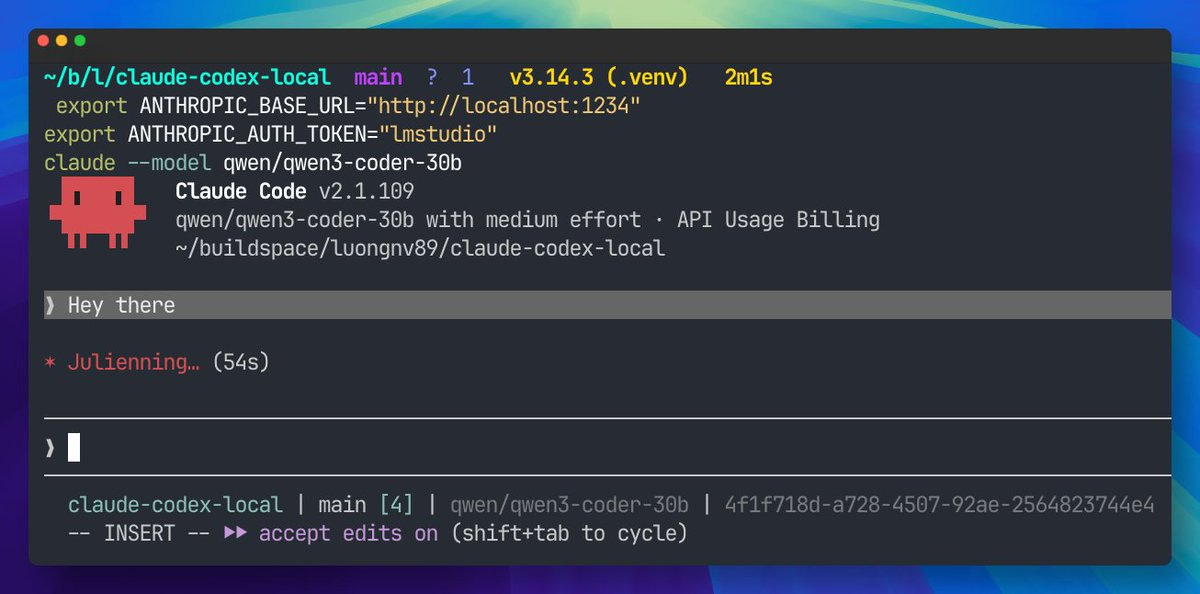Click the '2m1s' duration in the prompt

coord(748,77)
